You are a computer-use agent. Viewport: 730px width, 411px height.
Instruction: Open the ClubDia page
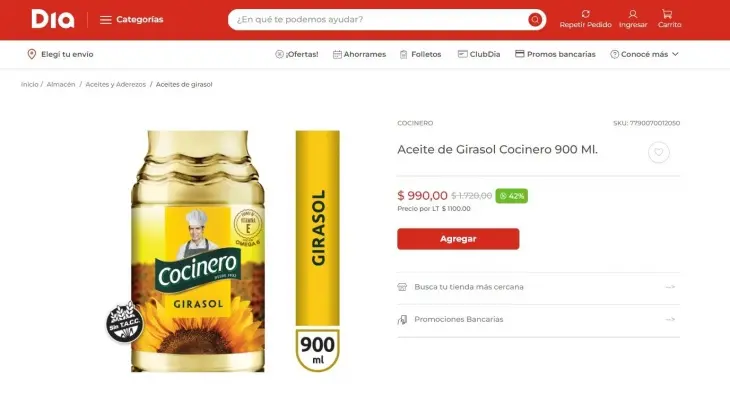click(479, 54)
